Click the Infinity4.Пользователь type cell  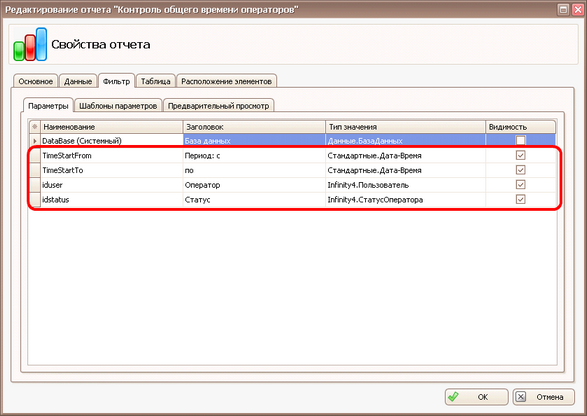[405, 185]
